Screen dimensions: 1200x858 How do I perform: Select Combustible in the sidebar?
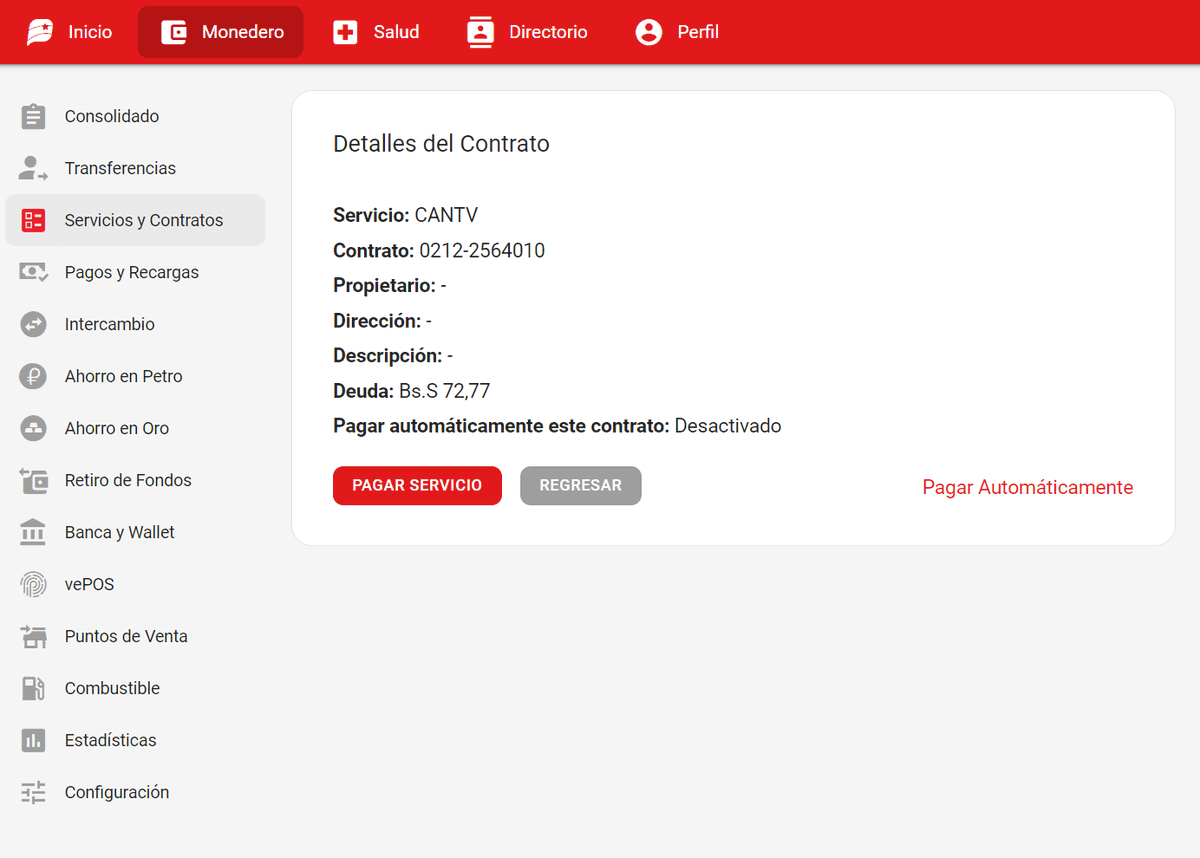pyautogui.click(x=135, y=688)
